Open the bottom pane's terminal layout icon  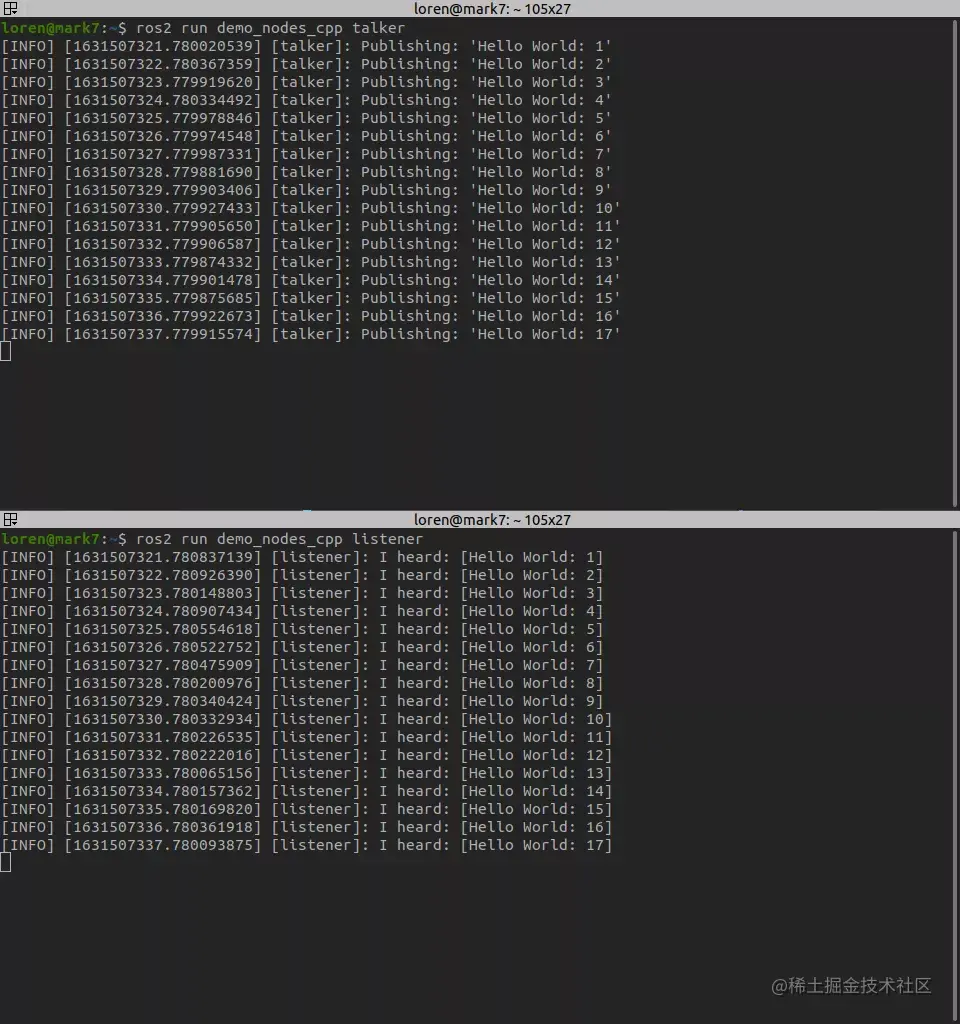(10, 519)
